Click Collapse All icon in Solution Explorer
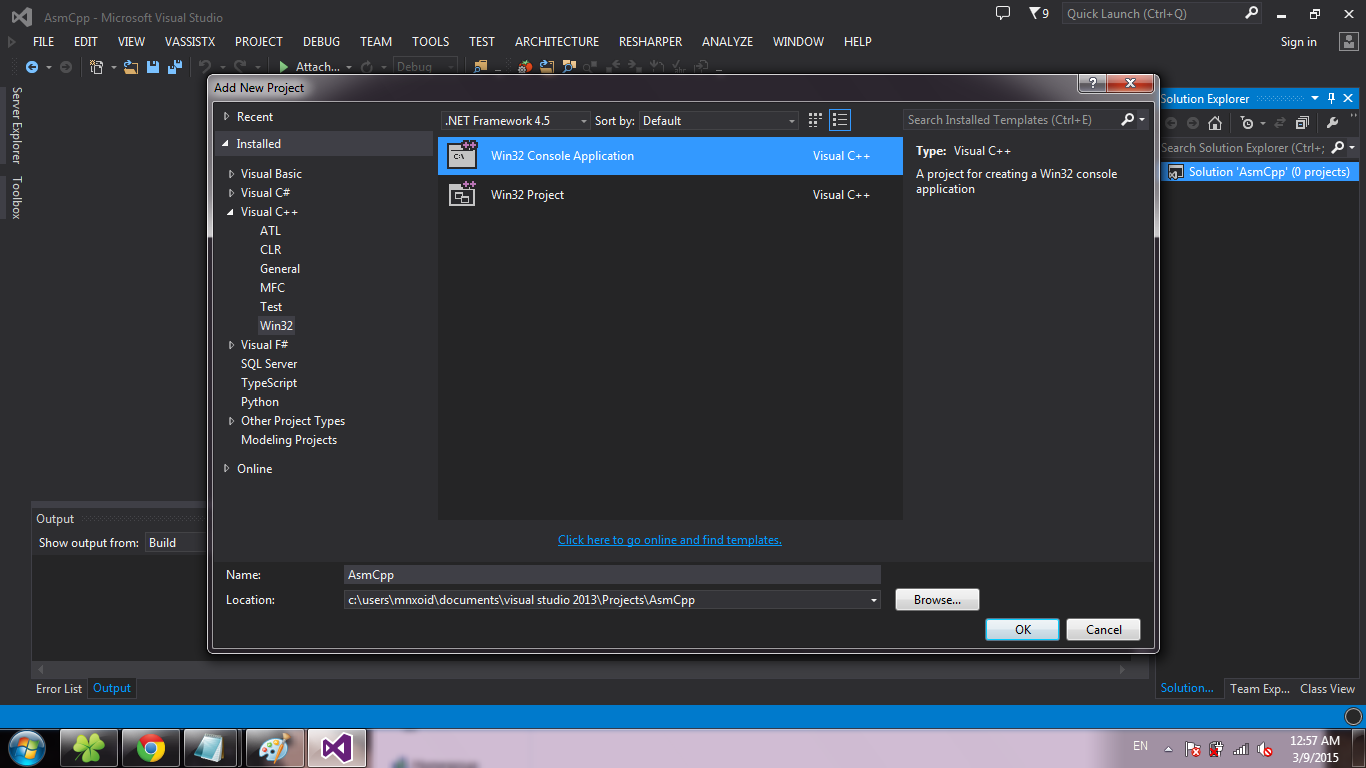Viewport: 1366px width, 768px height. pyautogui.click(x=1302, y=123)
